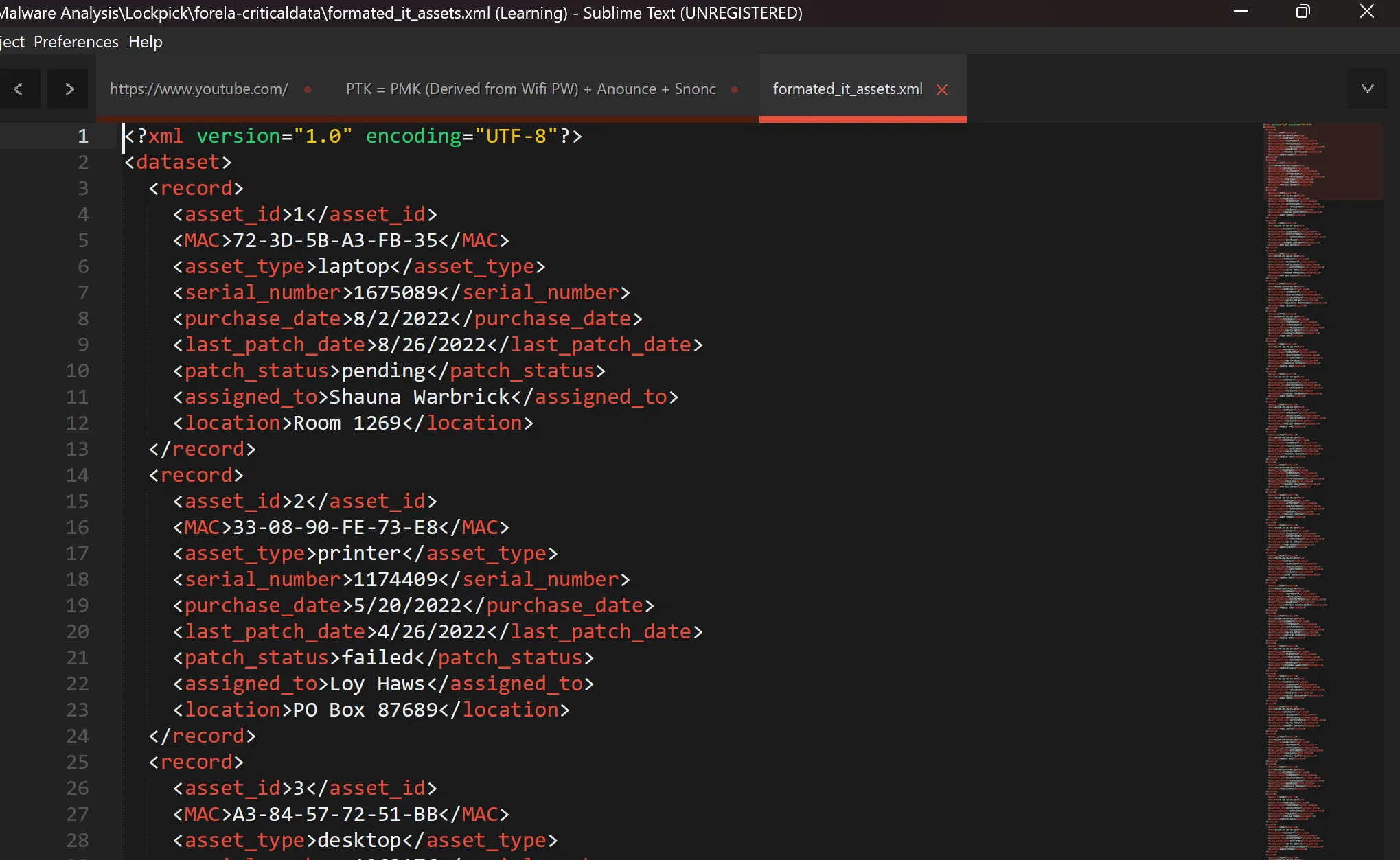Viewport: 1400px width, 860px height.
Task: Click line number 25 in the gutter
Action: (x=77, y=762)
